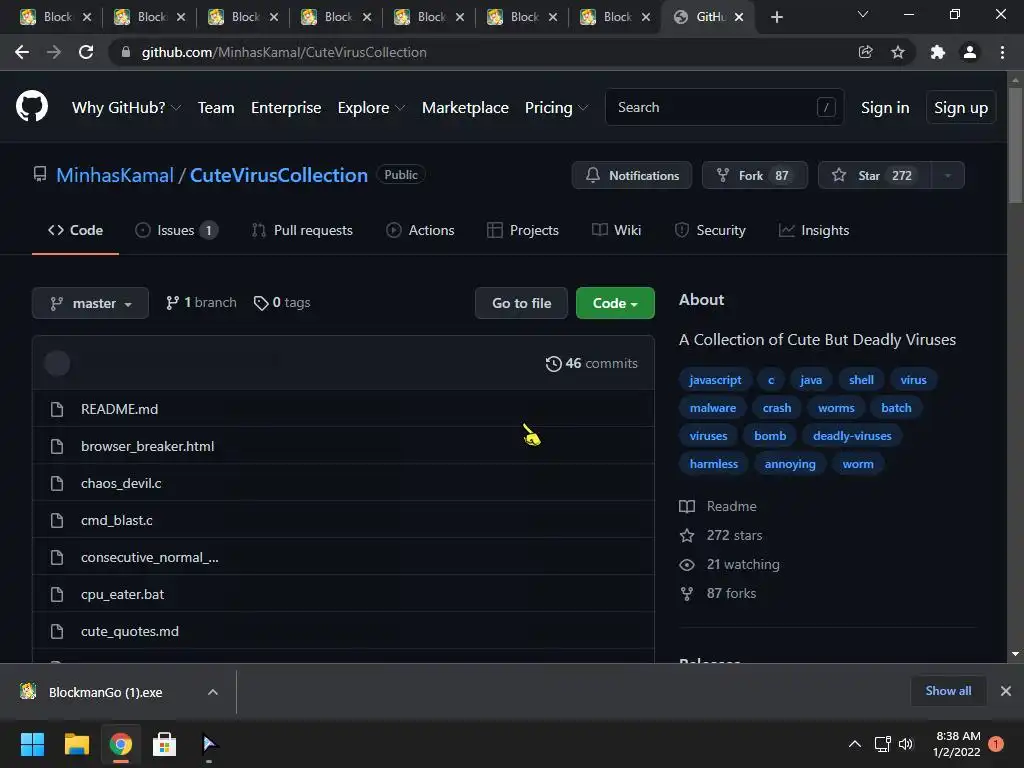Go back with browser back arrow
Image resolution: width=1024 pixels, height=768 pixels.
pyautogui.click(x=22, y=52)
